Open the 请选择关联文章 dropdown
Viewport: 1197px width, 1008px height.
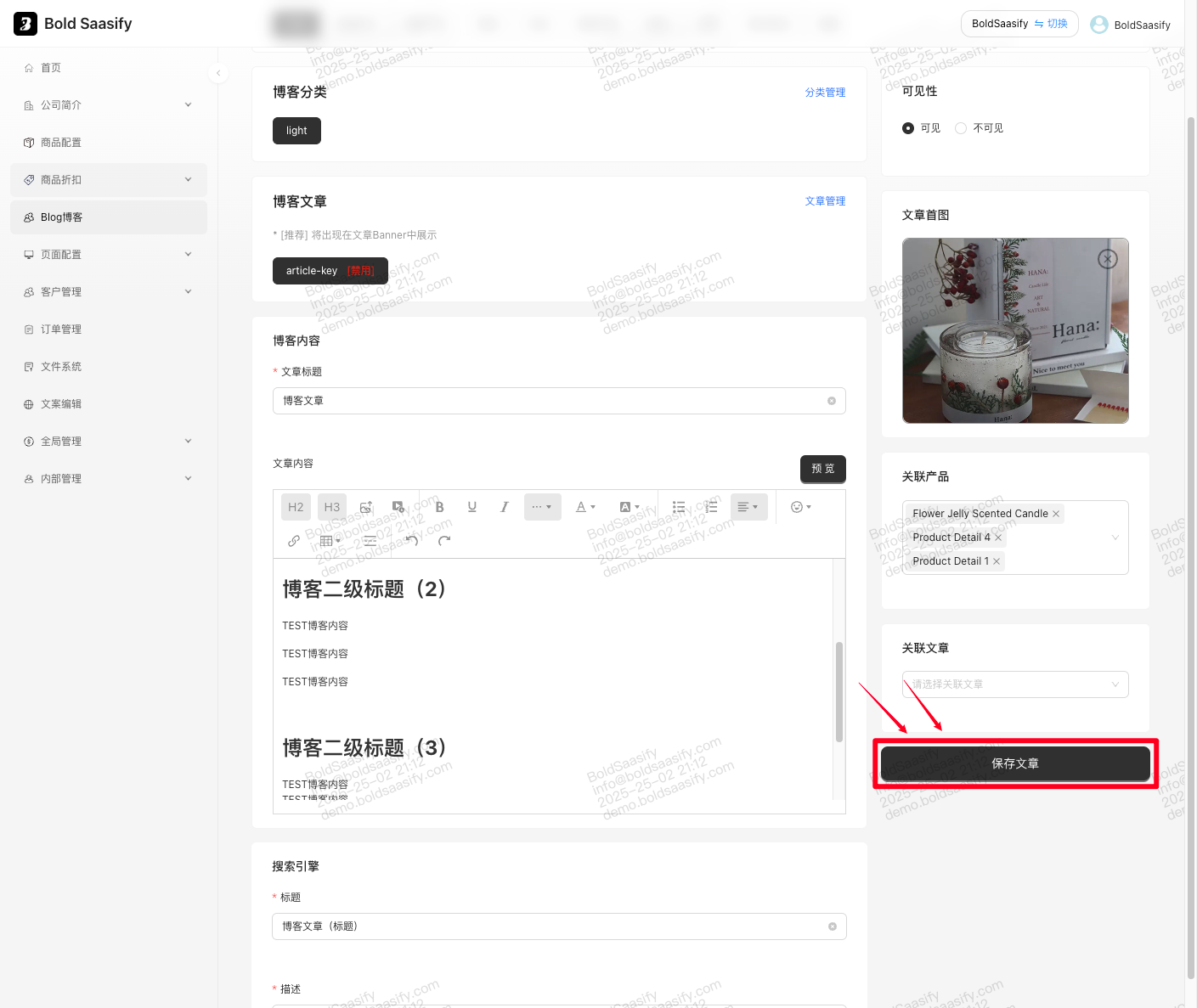1015,684
